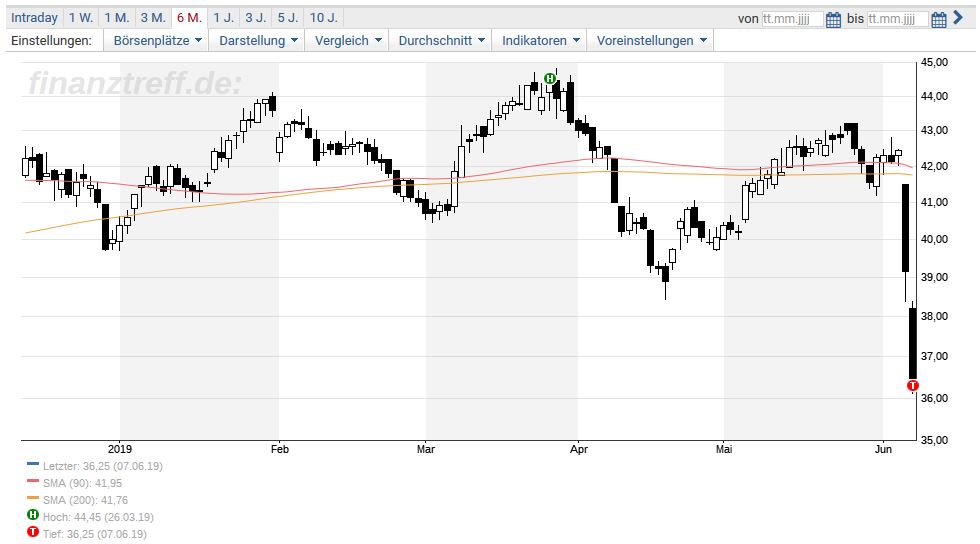
Task: Select the 3 M. timeframe tab
Action: (x=153, y=18)
